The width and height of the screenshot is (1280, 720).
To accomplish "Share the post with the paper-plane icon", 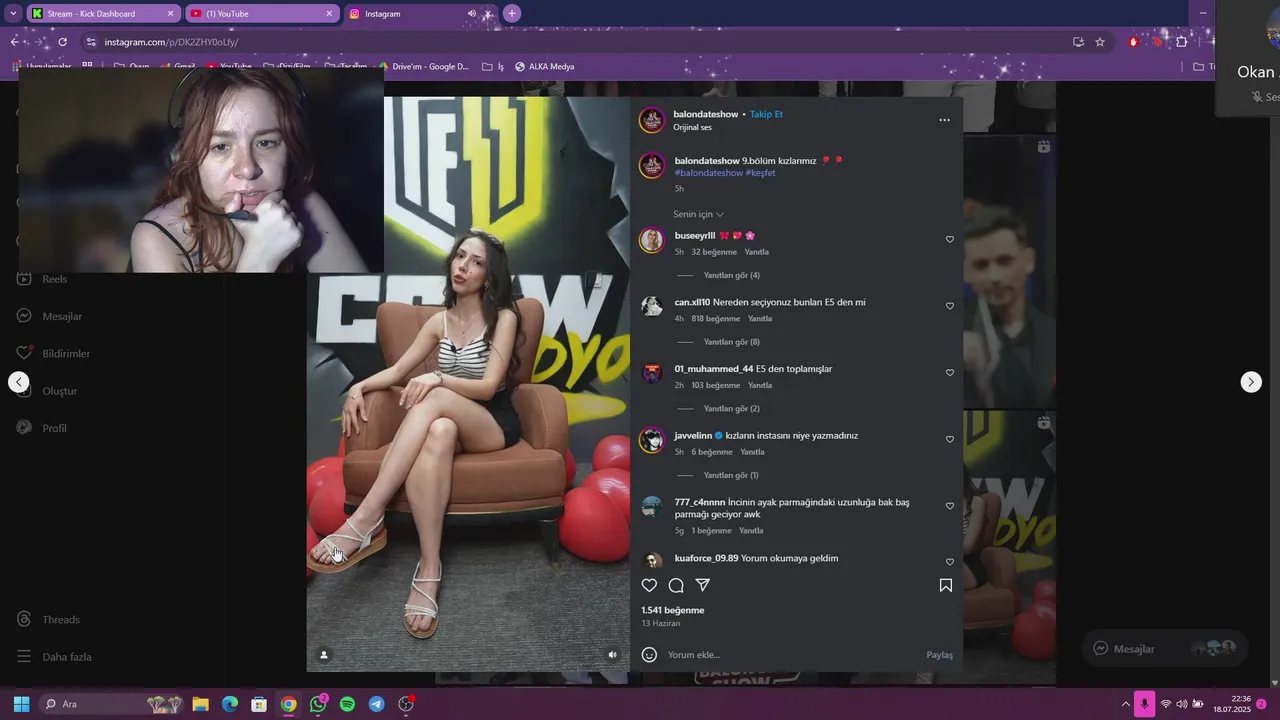I will pos(703,586).
